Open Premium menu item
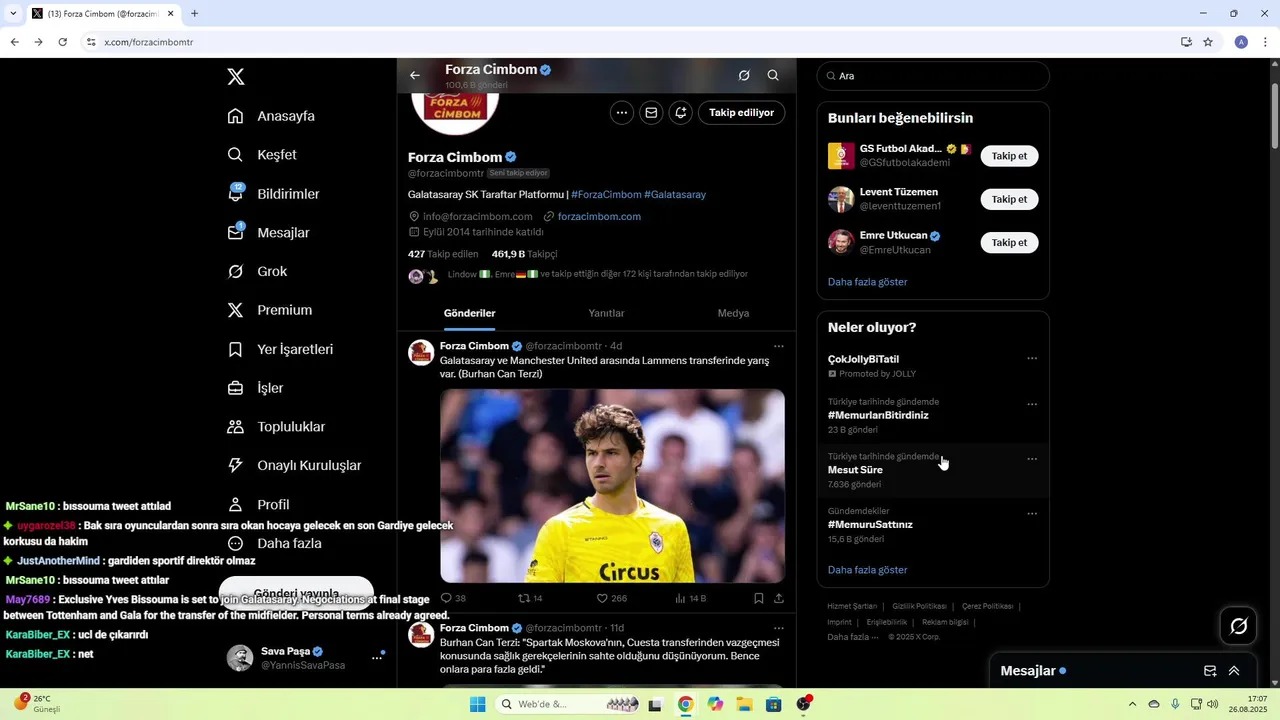Image resolution: width=1280 pixels, height=720 pixels. click(x=271, y=310)
